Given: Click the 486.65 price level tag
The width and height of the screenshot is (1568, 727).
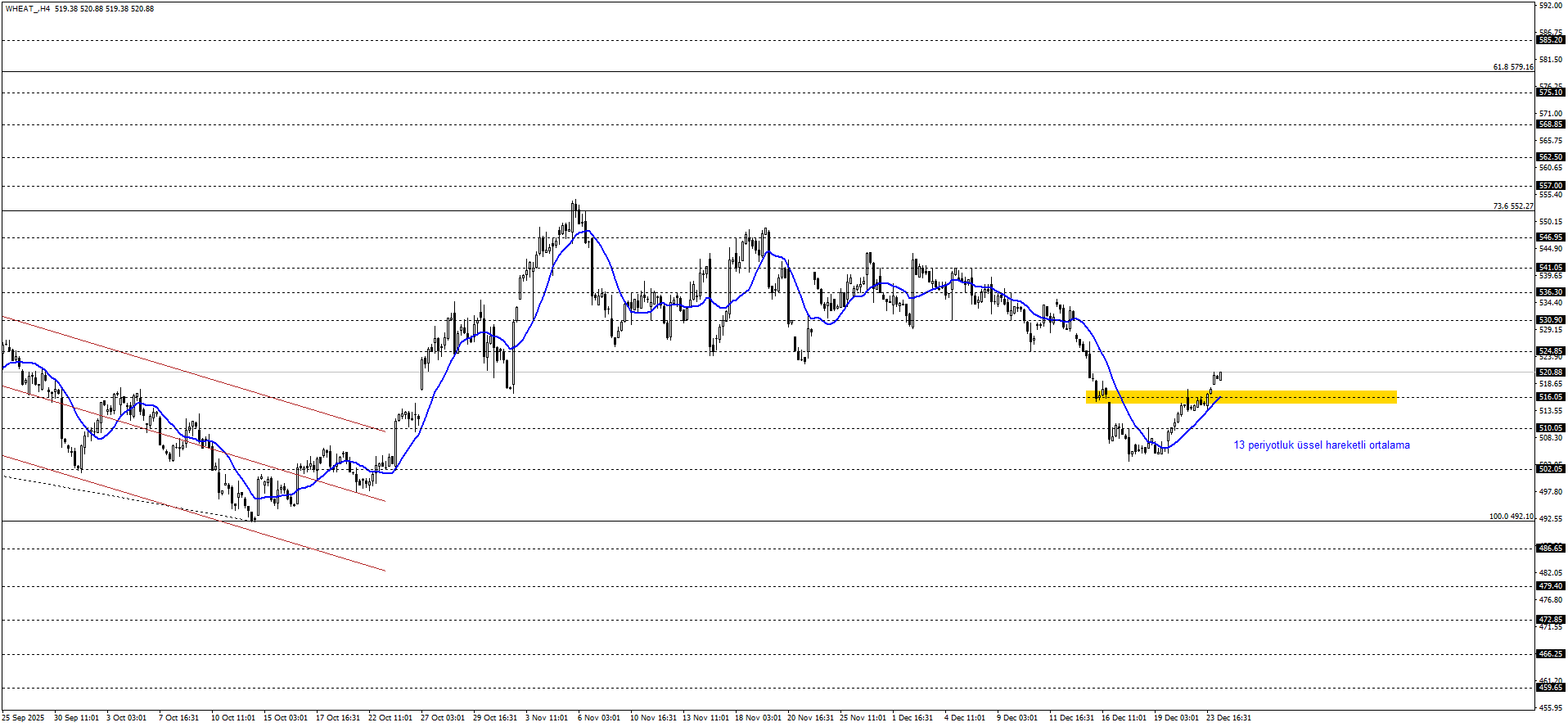Looking at the screenshot, I should coord(1551,549).
